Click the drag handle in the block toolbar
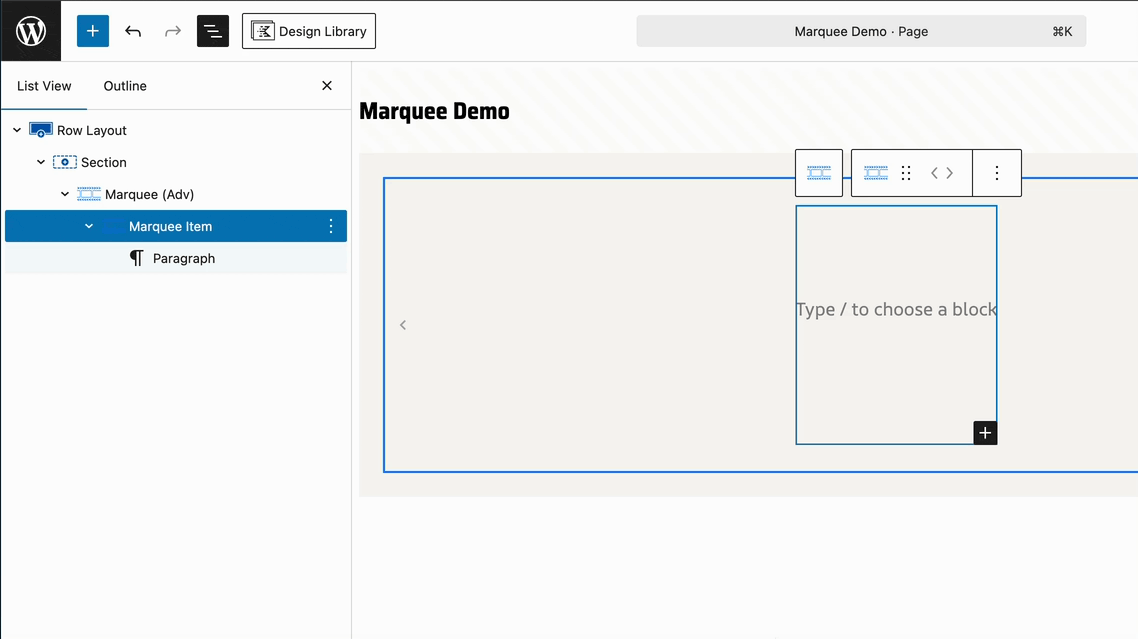The height and width of the screenshot is (639, 1138). click(x=906, y=172)
